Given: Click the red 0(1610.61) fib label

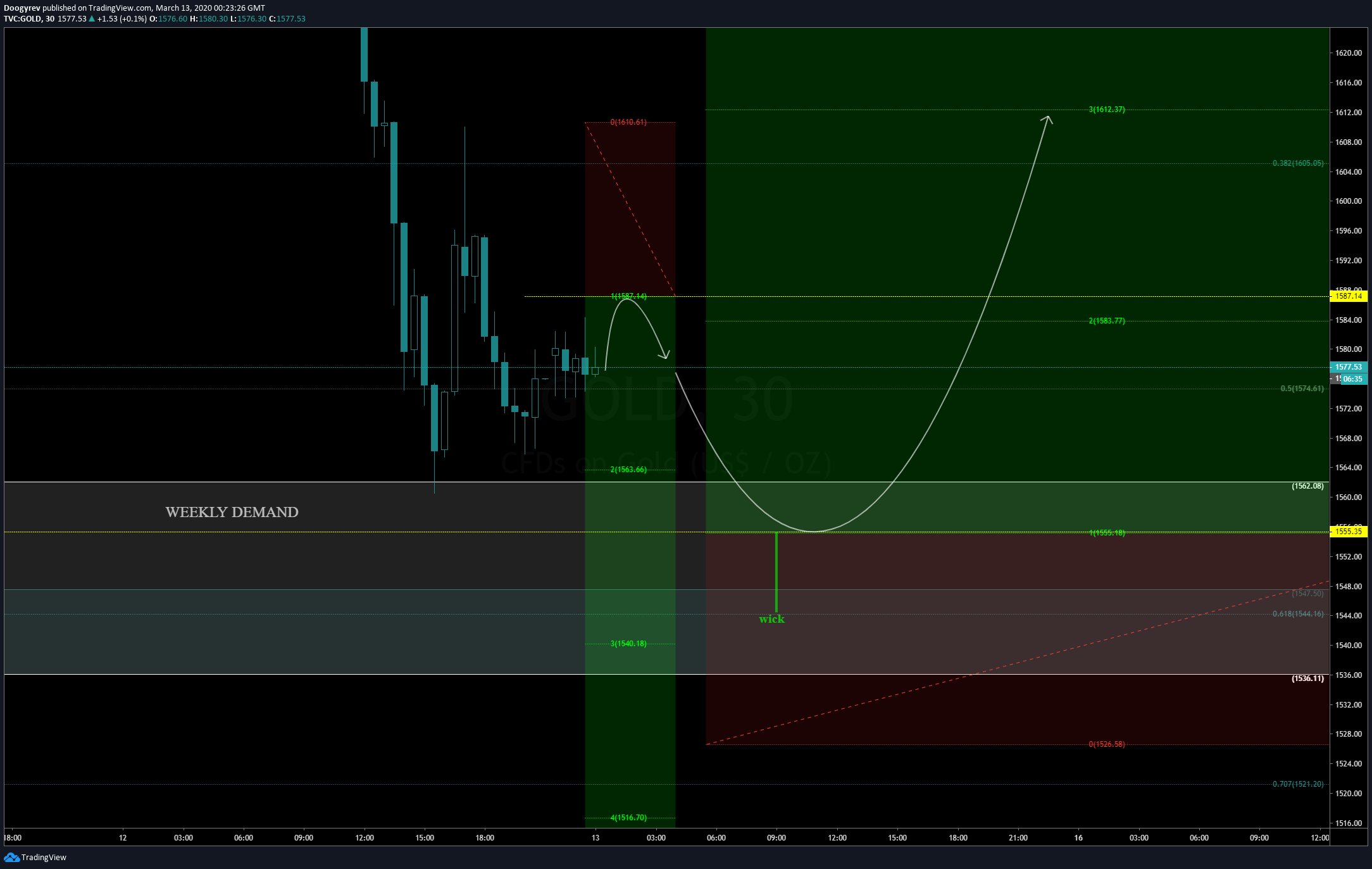Looking at the screenshot, I should [x=628, y=122].
